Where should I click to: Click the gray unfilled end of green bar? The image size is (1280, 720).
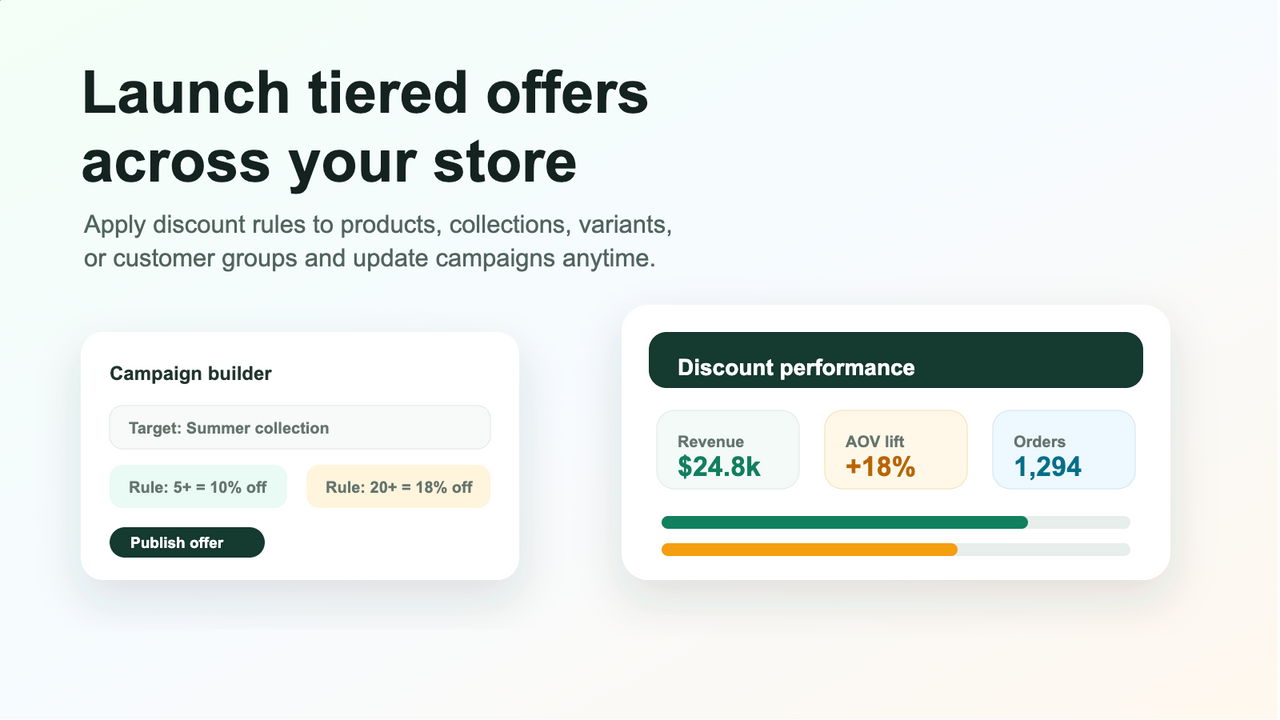[1080, 522]
